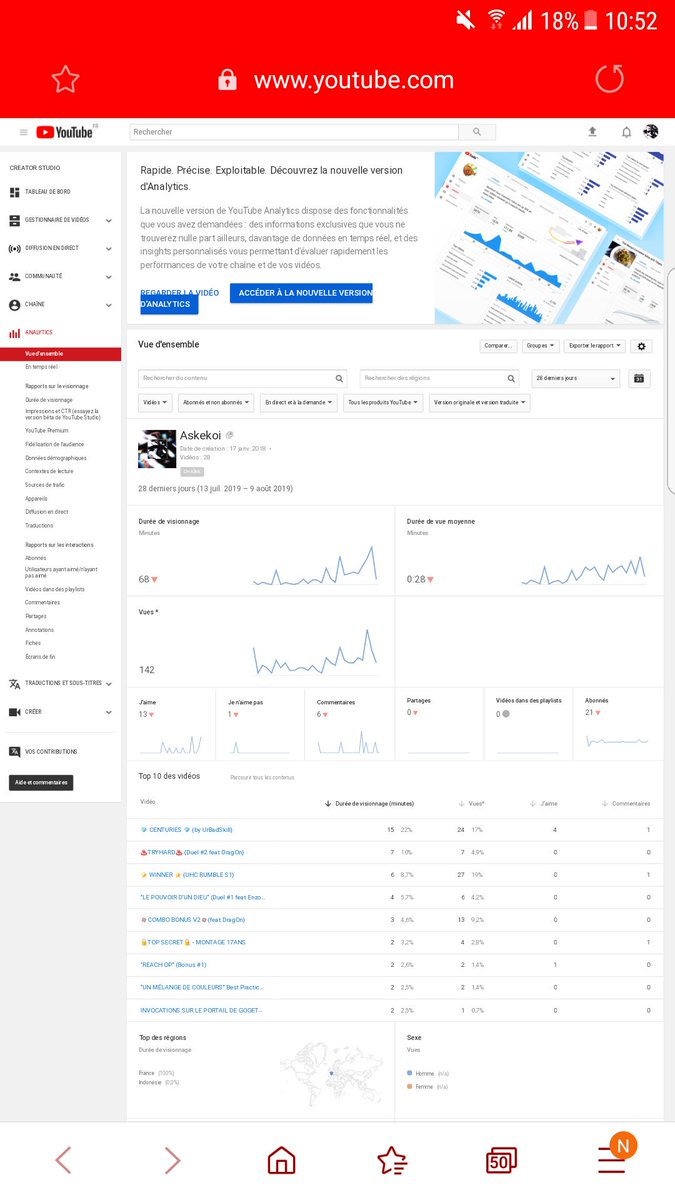675x1200 pixels.
Task: Open Sources de trafic report
Action: pyautogui.click(x=44, y=485)
